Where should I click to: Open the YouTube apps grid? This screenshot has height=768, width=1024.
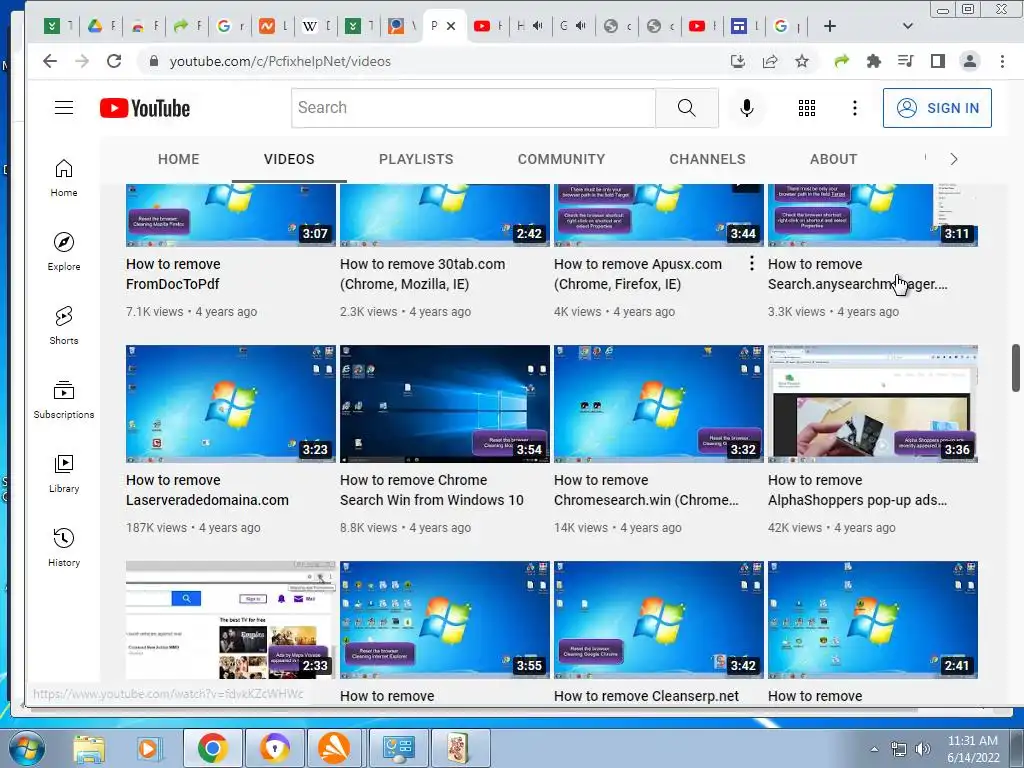807,108
